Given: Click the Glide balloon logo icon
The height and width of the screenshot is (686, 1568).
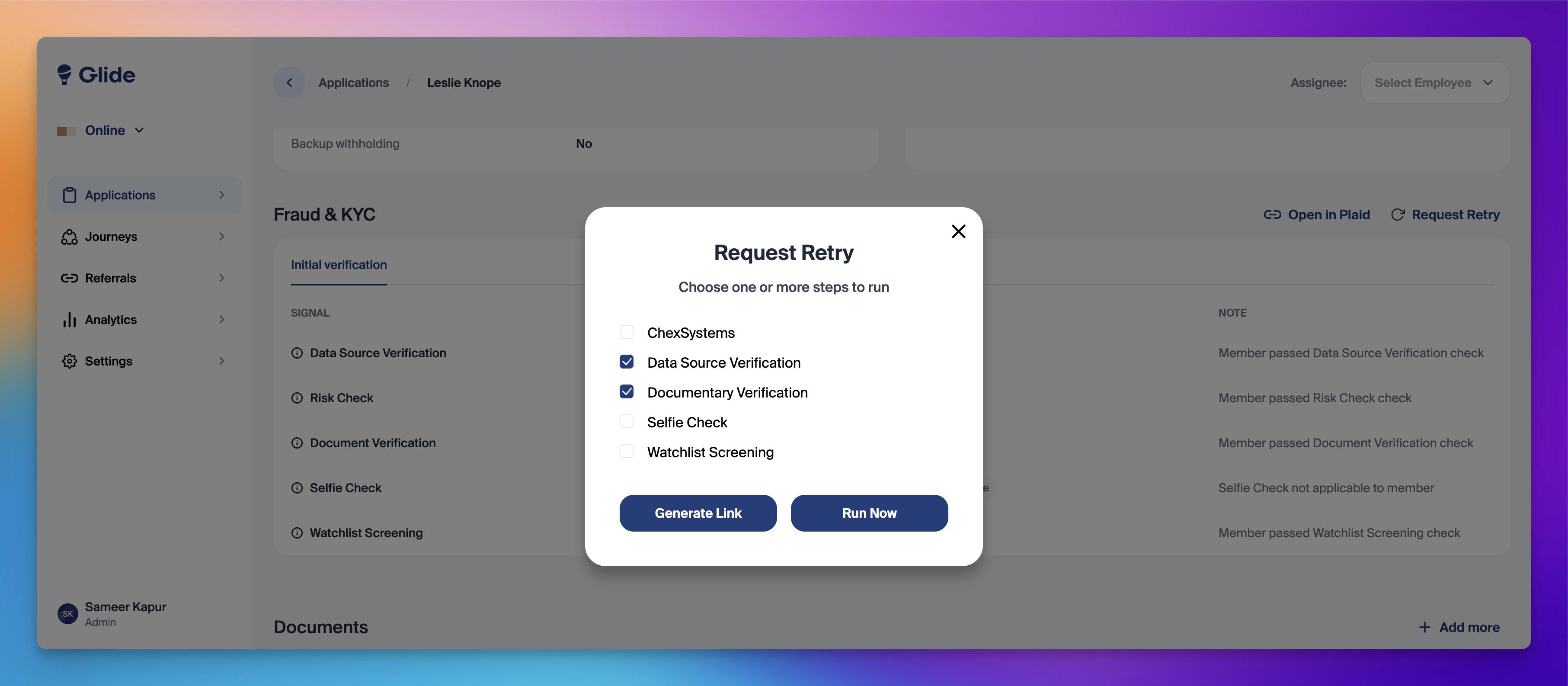Looking at the screenshot, I should 64,74.
